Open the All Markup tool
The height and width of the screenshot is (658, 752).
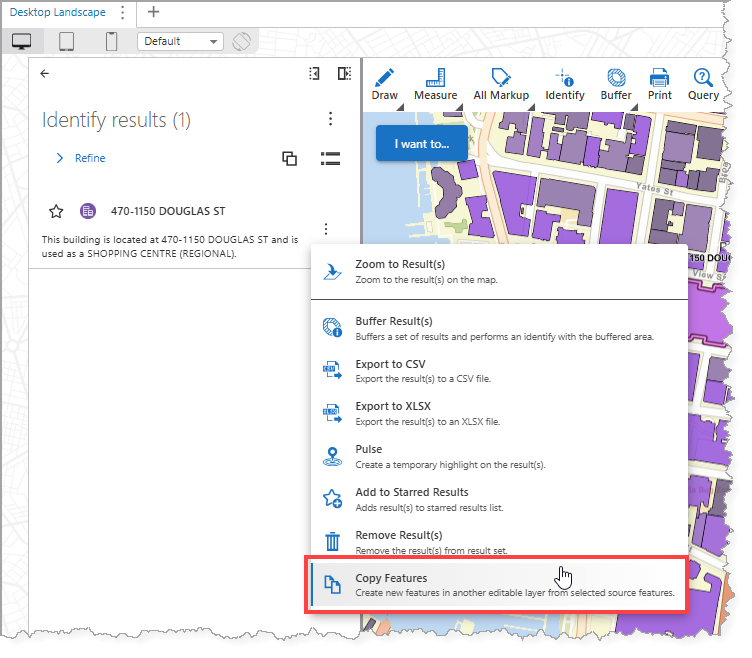(501, 84)
